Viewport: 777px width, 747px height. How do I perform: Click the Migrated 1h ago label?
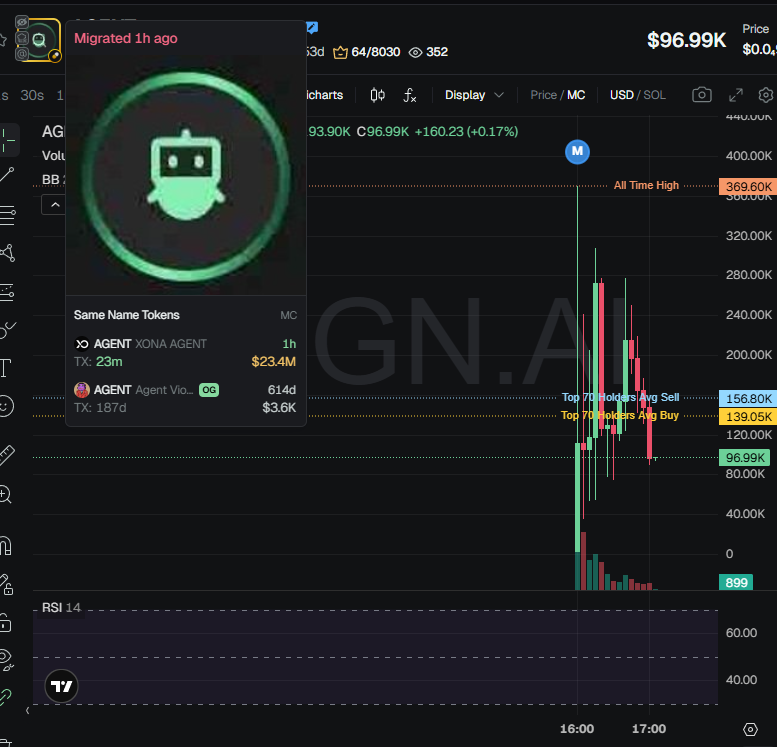[126, 39]
